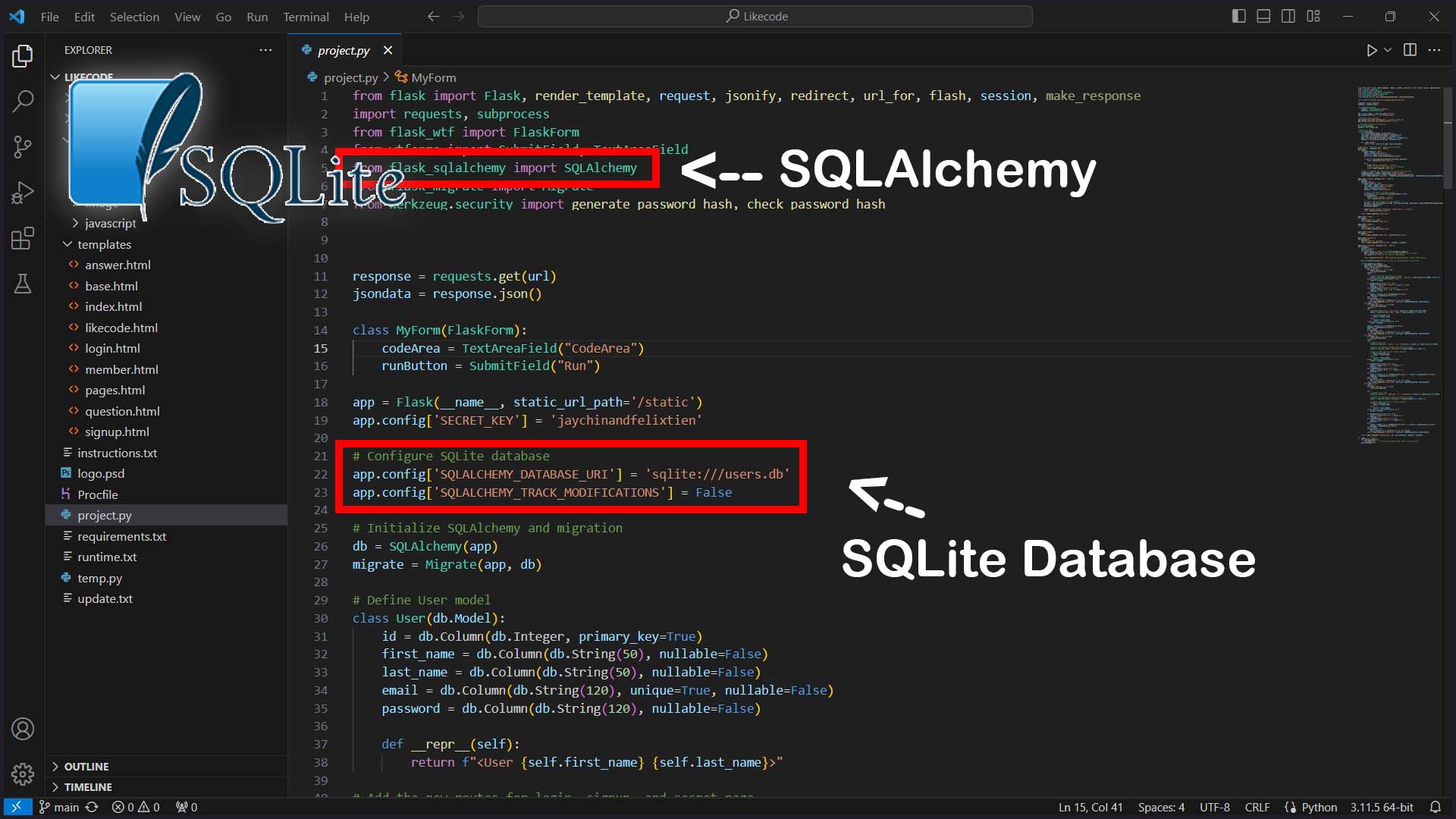1456x819 pixels.
Task: Click project.py in the breadcrumb
Action: [350, 77]
